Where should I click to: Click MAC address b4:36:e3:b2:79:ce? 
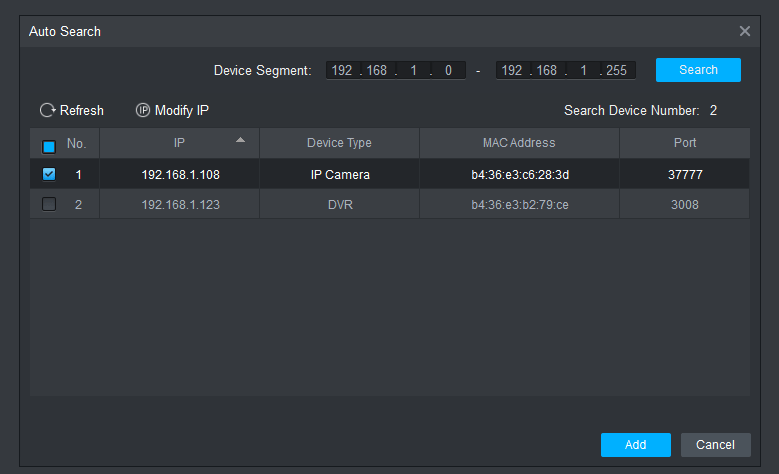click(x=518, y=205)
